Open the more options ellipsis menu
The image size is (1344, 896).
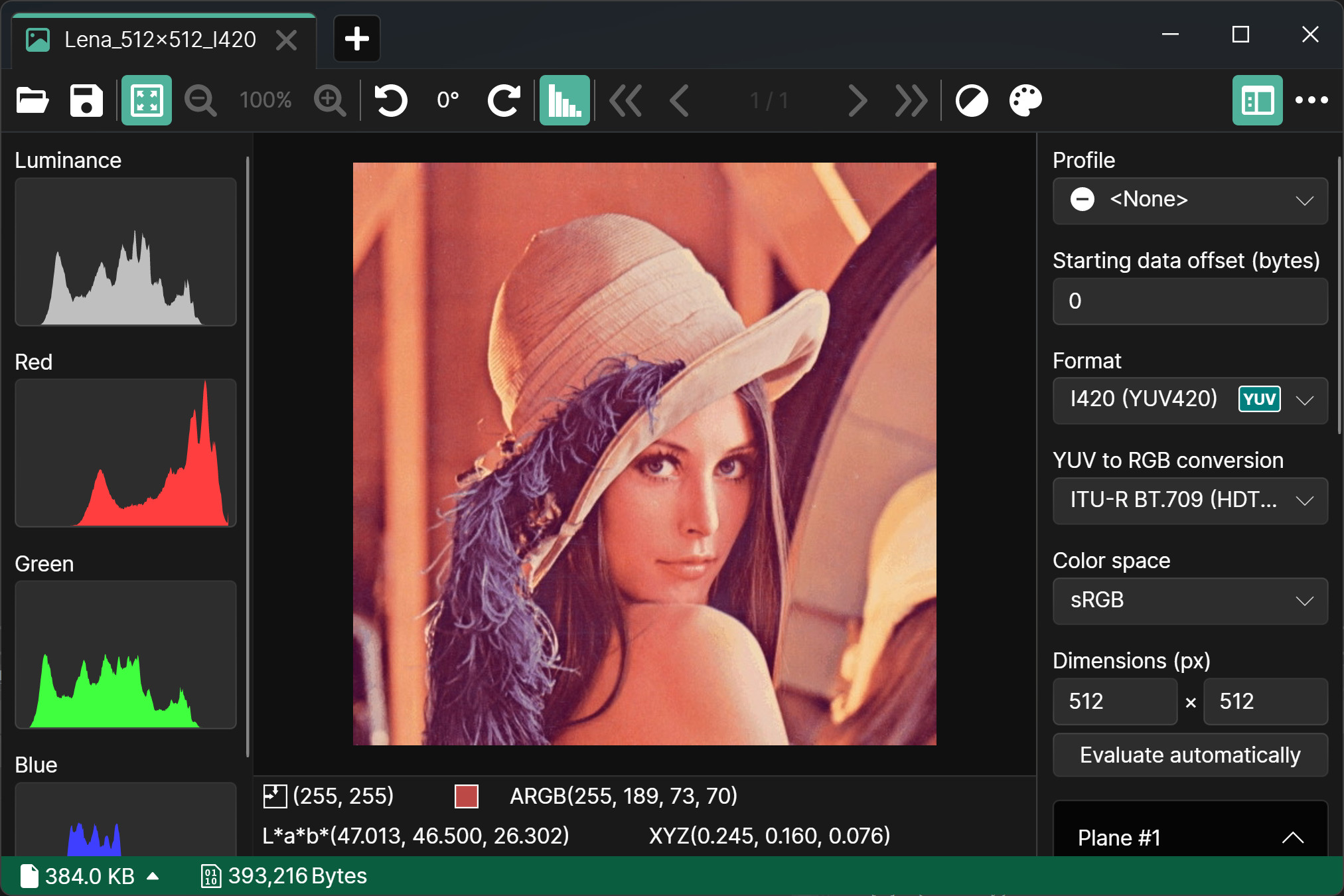point(1311,100)
